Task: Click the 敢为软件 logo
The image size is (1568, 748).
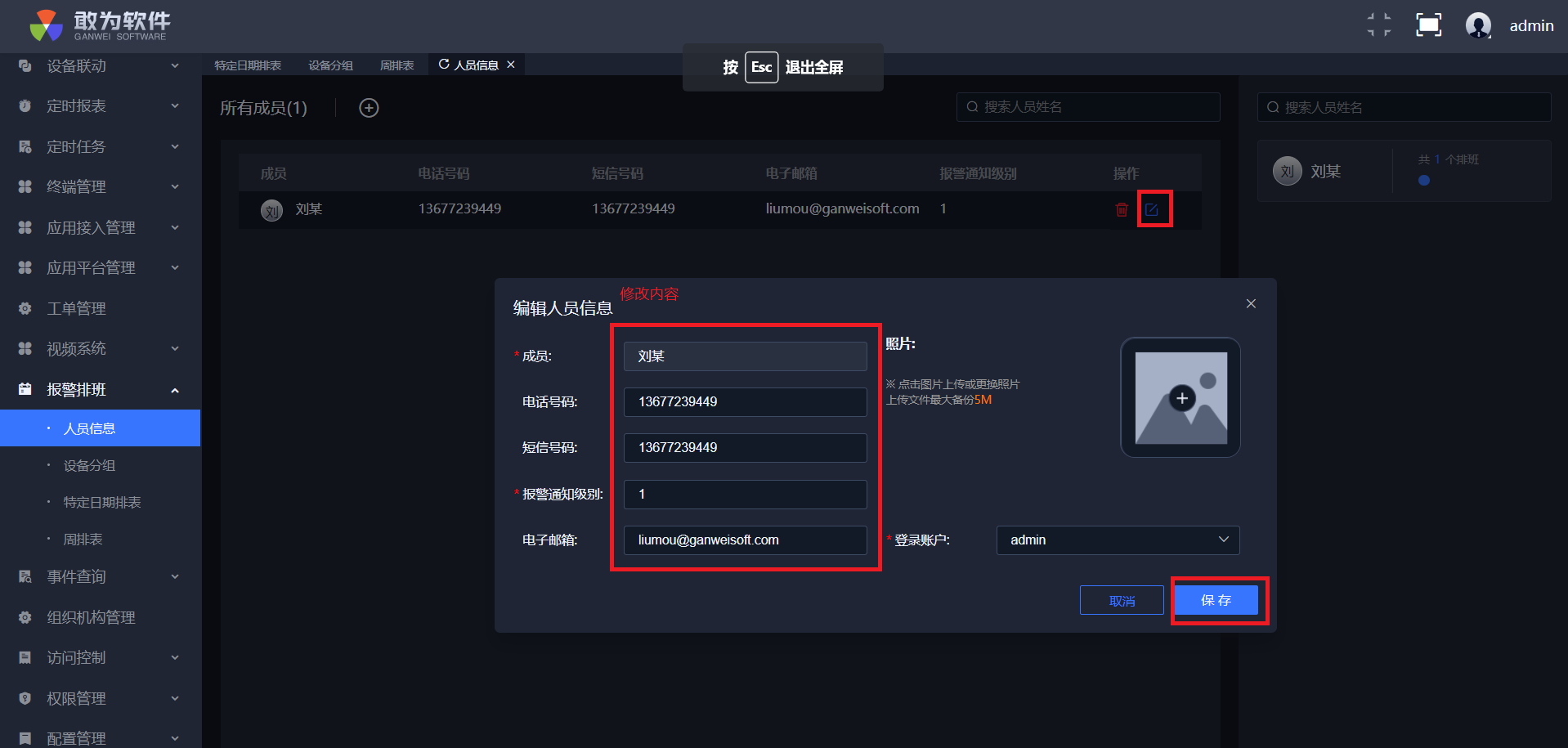Action: pyautogui.click(x=100, y=25)
